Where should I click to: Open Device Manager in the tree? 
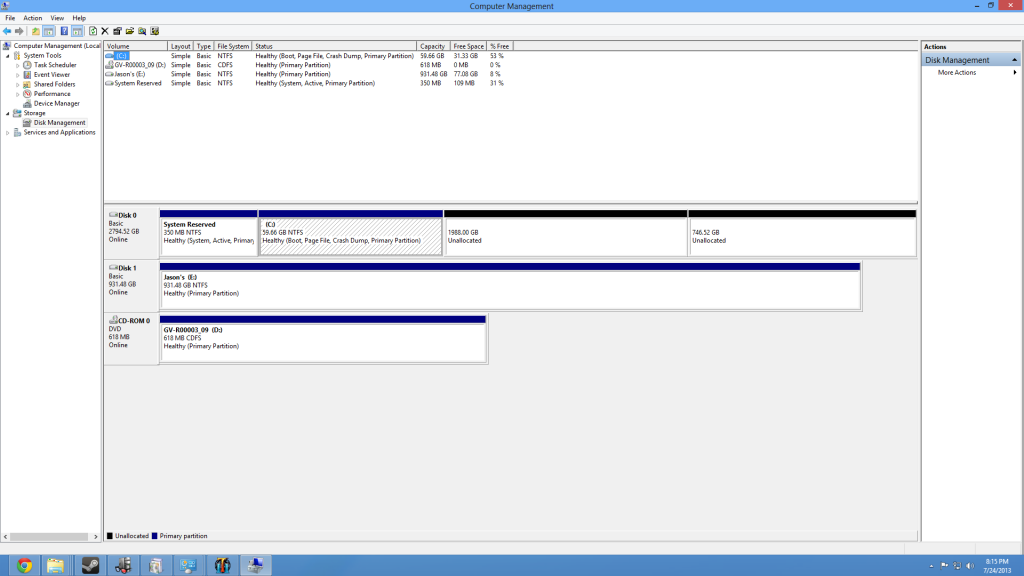[56, 103]
